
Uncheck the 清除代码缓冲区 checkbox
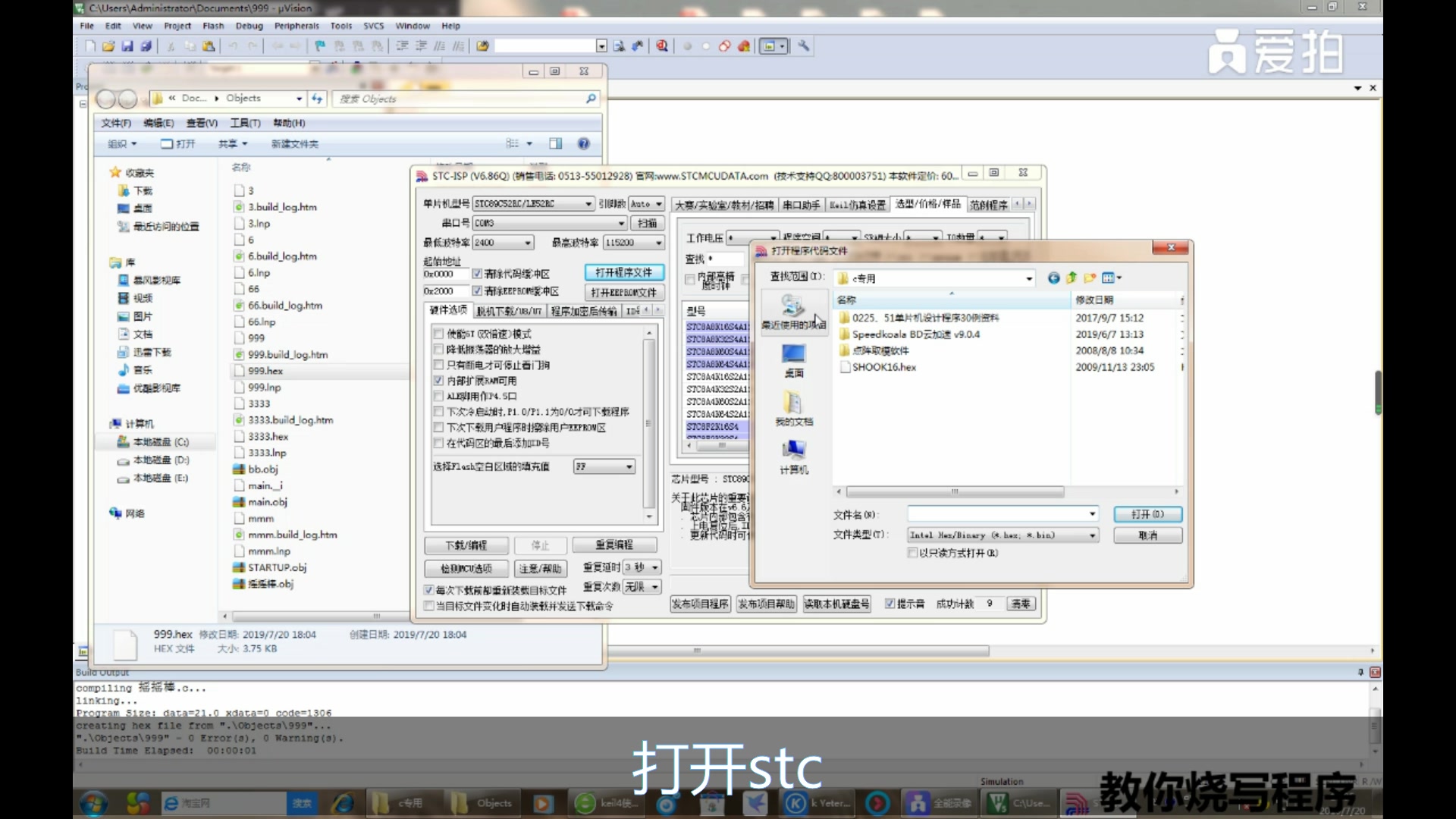pos(479,274)
